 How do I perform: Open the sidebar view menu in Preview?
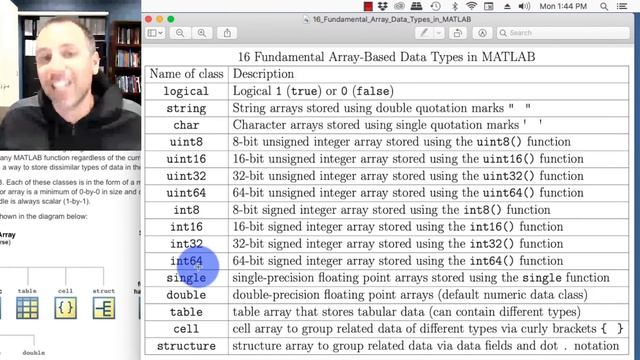click(155, 33)
